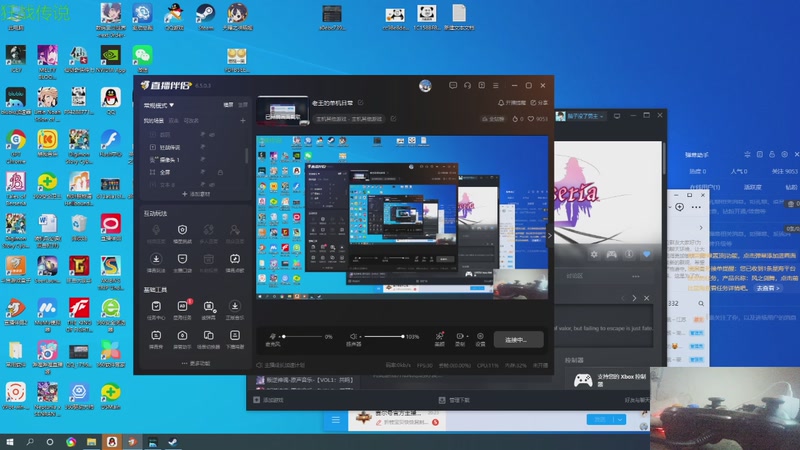Open the headset support icon in title bar
The width and height of the screenshot is (800, 450).
pos(467,85)
